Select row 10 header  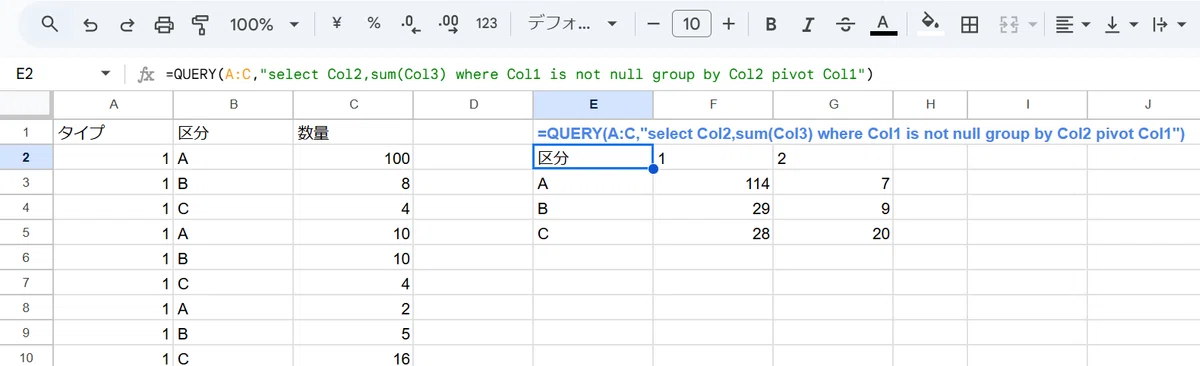[x=26, y=358]
